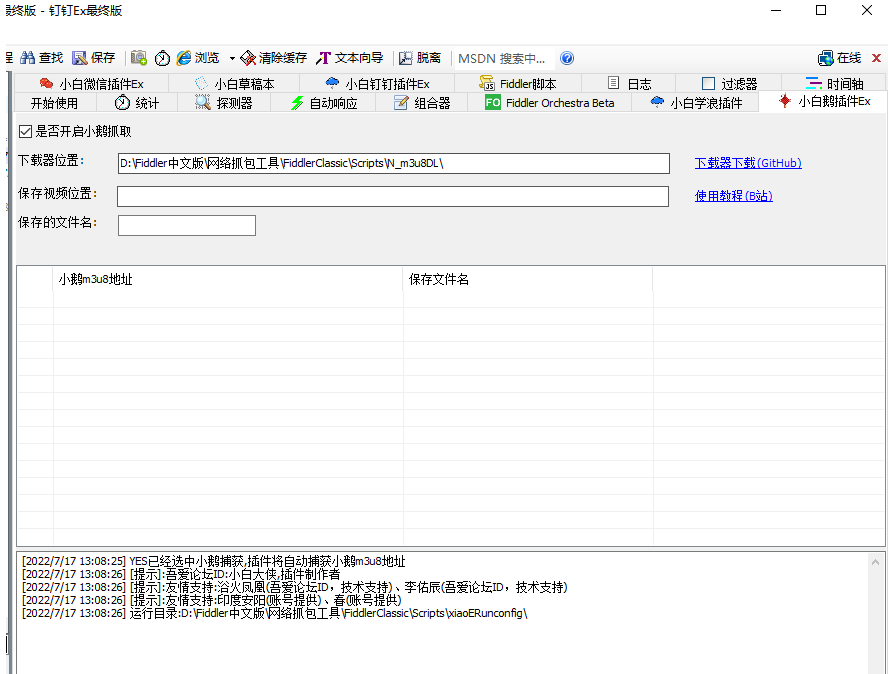Click the 友情支持:浴火凤凰 log line
888x674 pixels.
(x=294, y=587)
